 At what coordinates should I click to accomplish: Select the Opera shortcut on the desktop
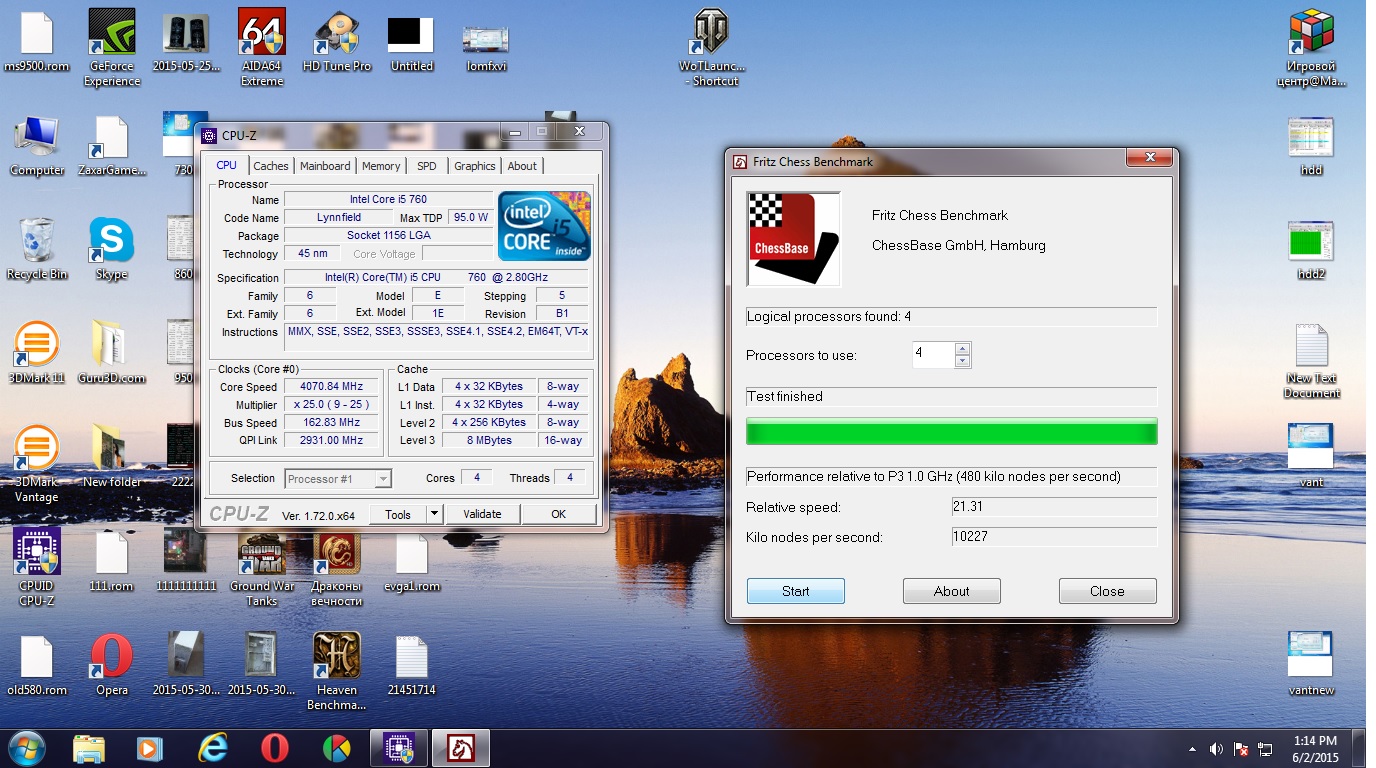coord(112,665)
